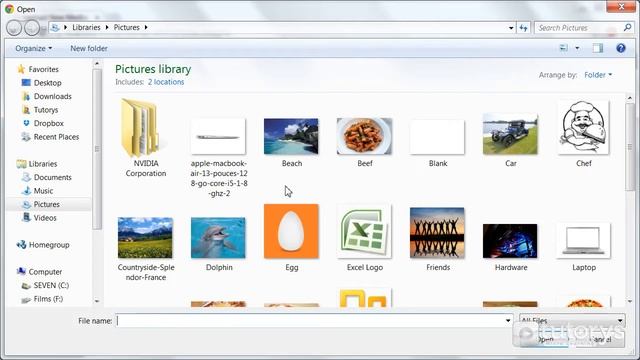Open the Help question mark icon
The image size is (640, 360).
621,48
